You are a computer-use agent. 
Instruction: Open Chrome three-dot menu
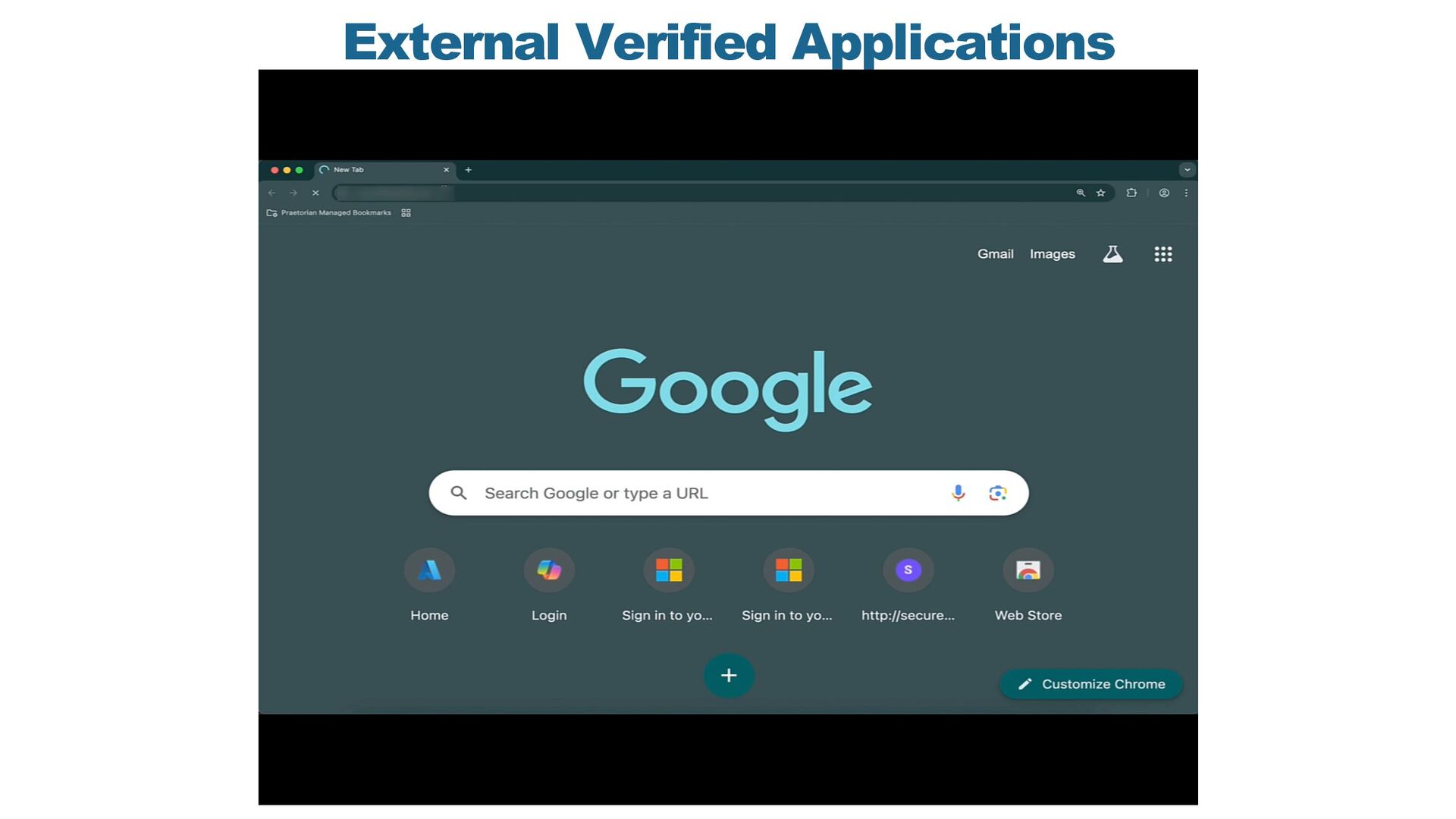coord(1186,193)
